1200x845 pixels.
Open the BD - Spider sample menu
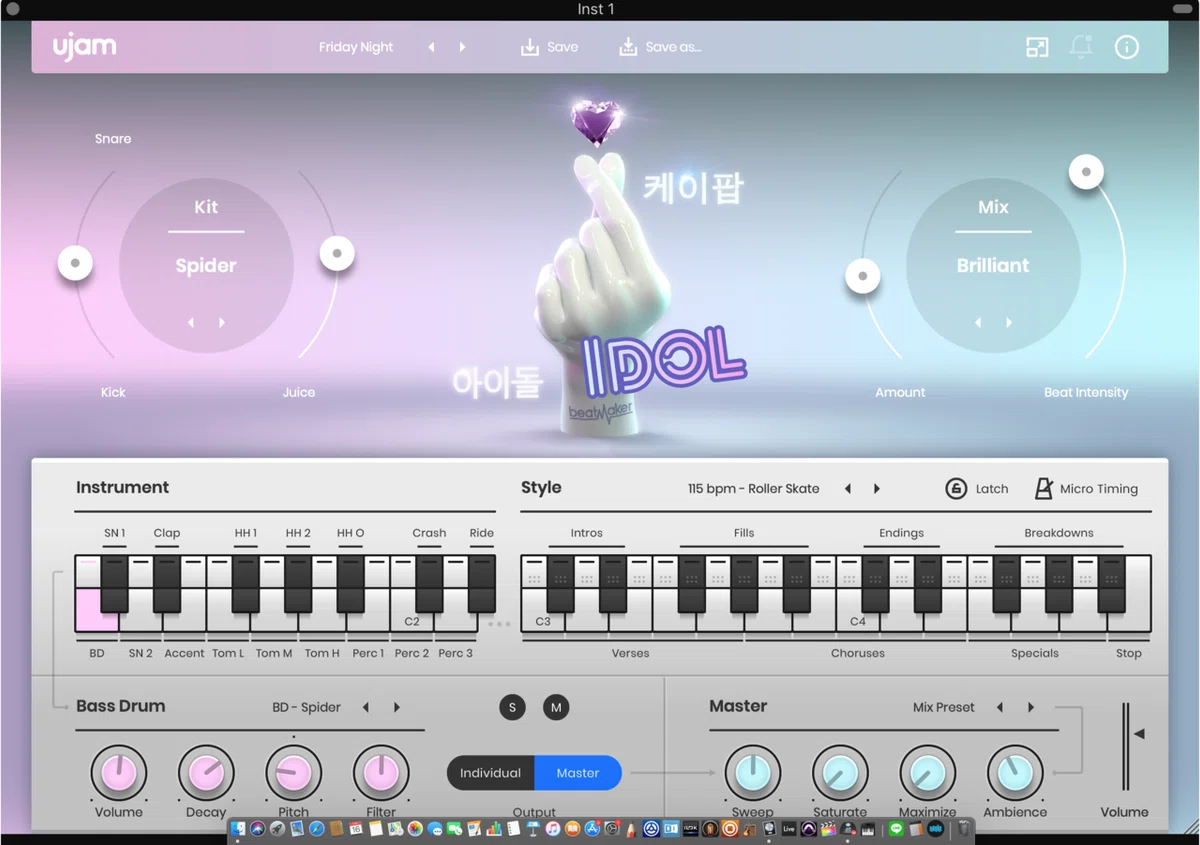point(307,707)
